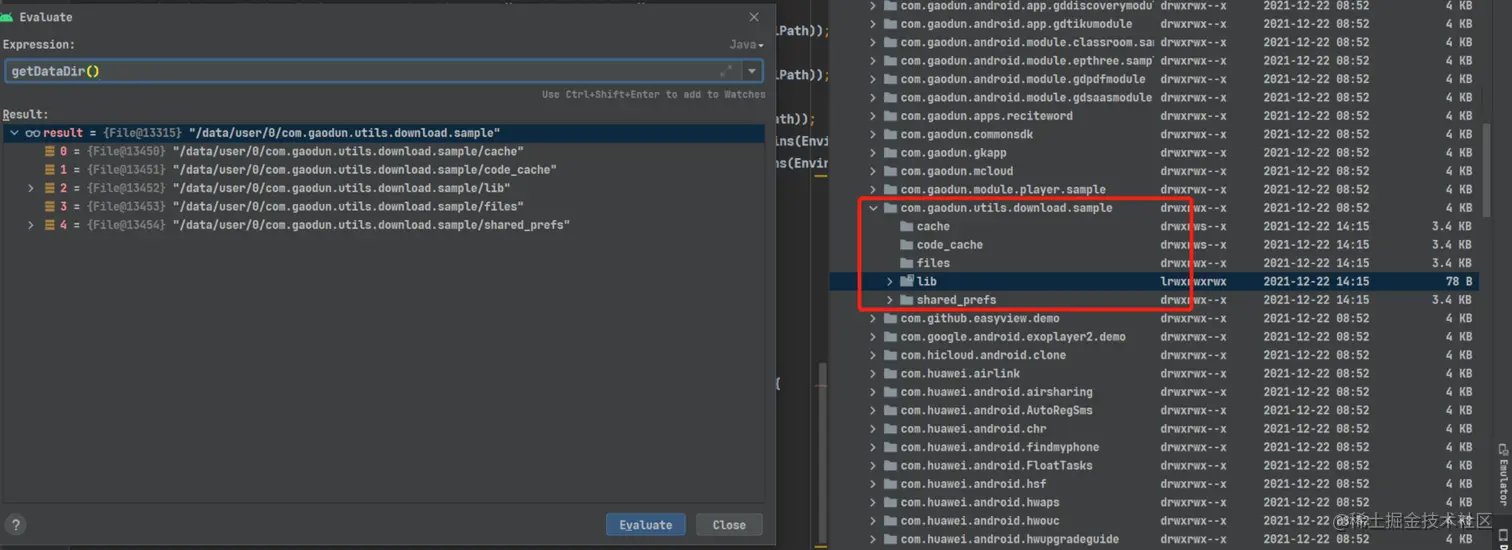
Task: Click 78 B size value of lib
Action: [1457, 282]
